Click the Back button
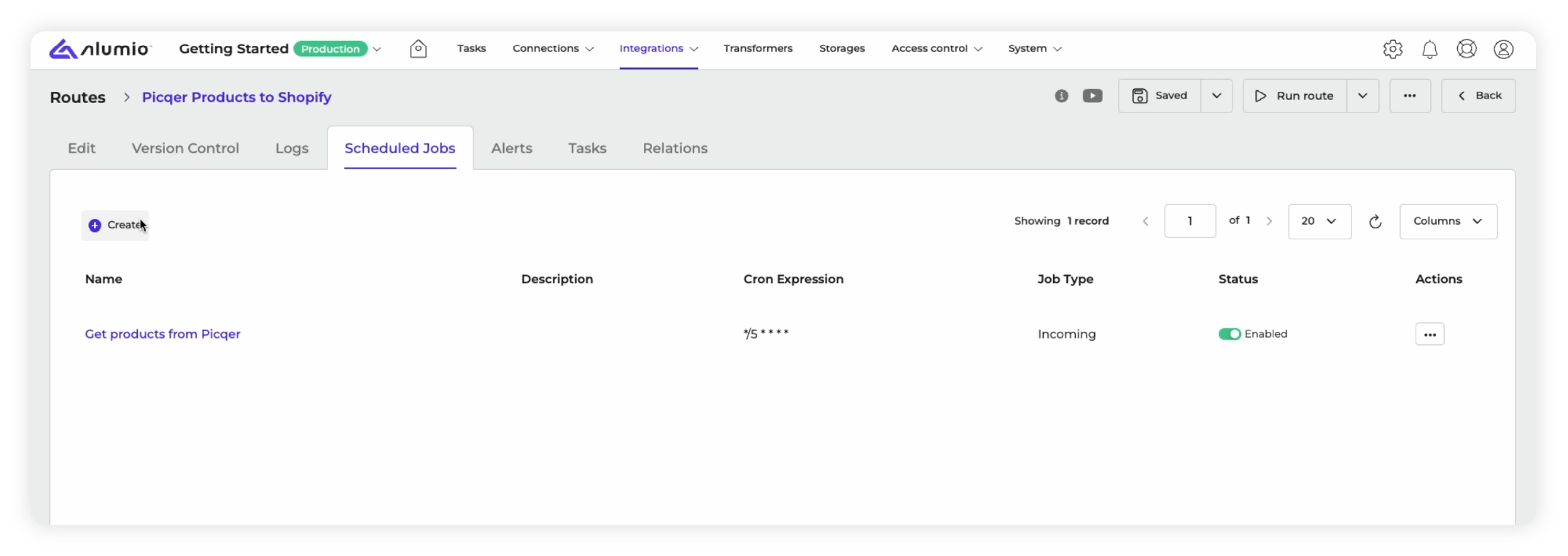This screenshot has width=1568, height=556. tap(1478, 96)
